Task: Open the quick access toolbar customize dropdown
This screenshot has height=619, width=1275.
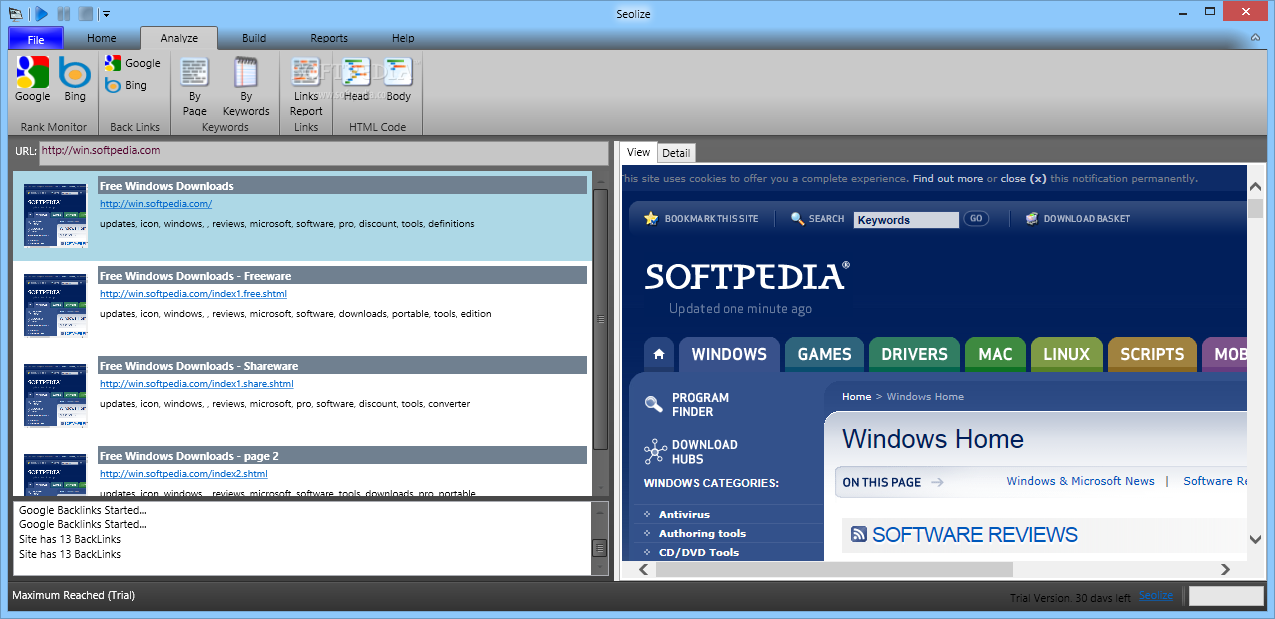Action: pyautogui.click(x=106, y=14)
